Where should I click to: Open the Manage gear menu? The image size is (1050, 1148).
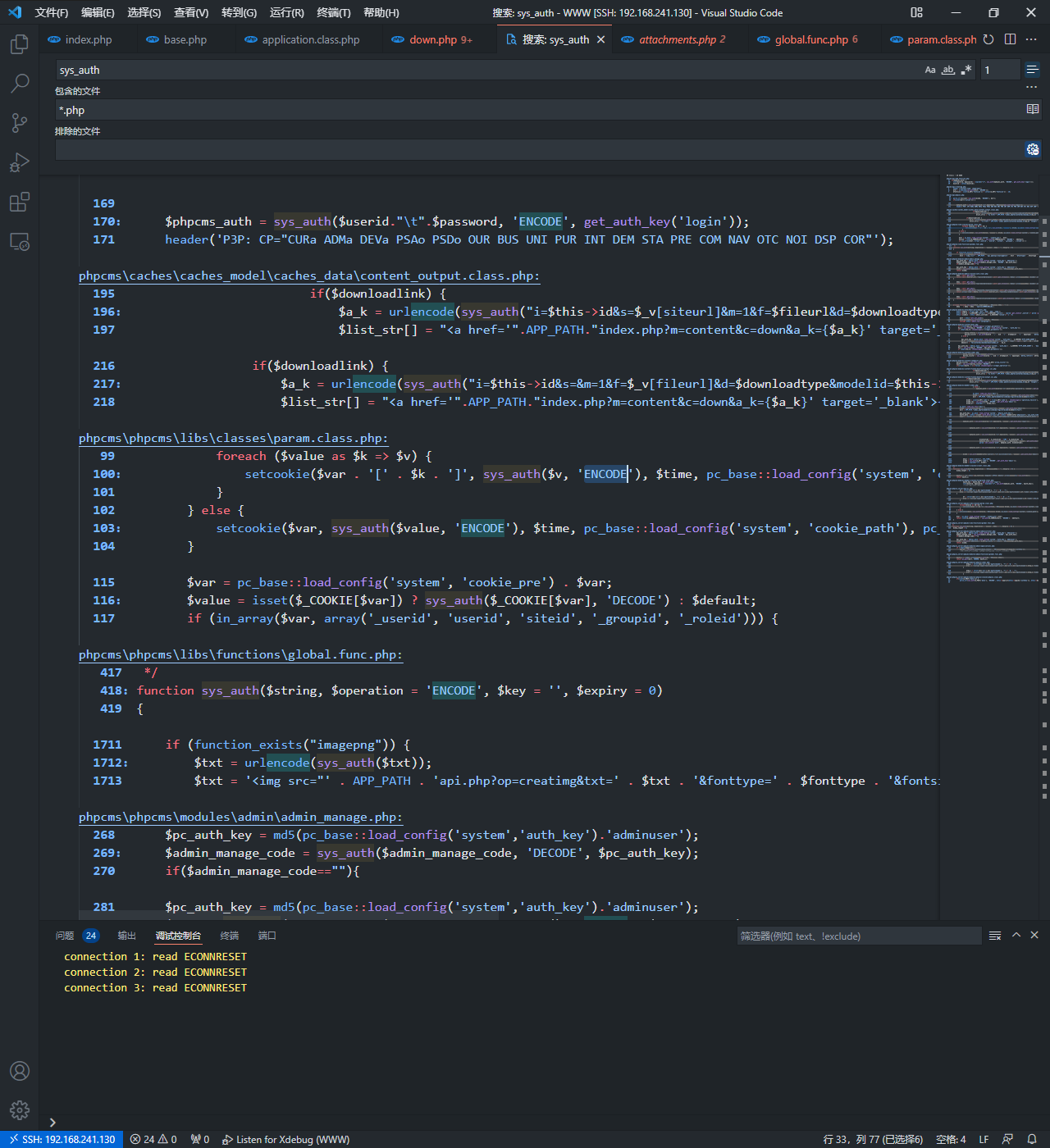click(x=20, y=1110)
